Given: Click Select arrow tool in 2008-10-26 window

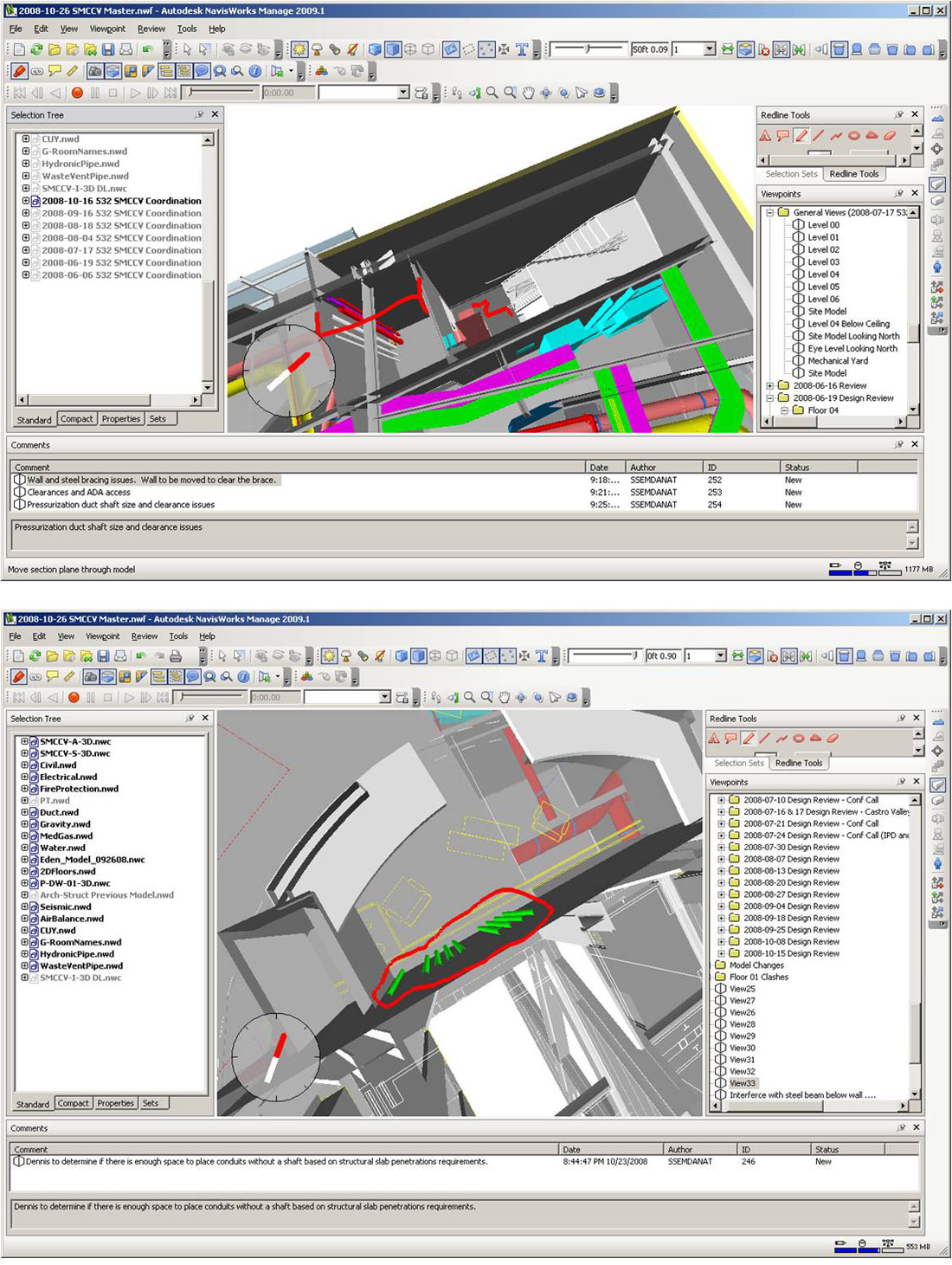Looking at the screenshot, I should [222, 656].
